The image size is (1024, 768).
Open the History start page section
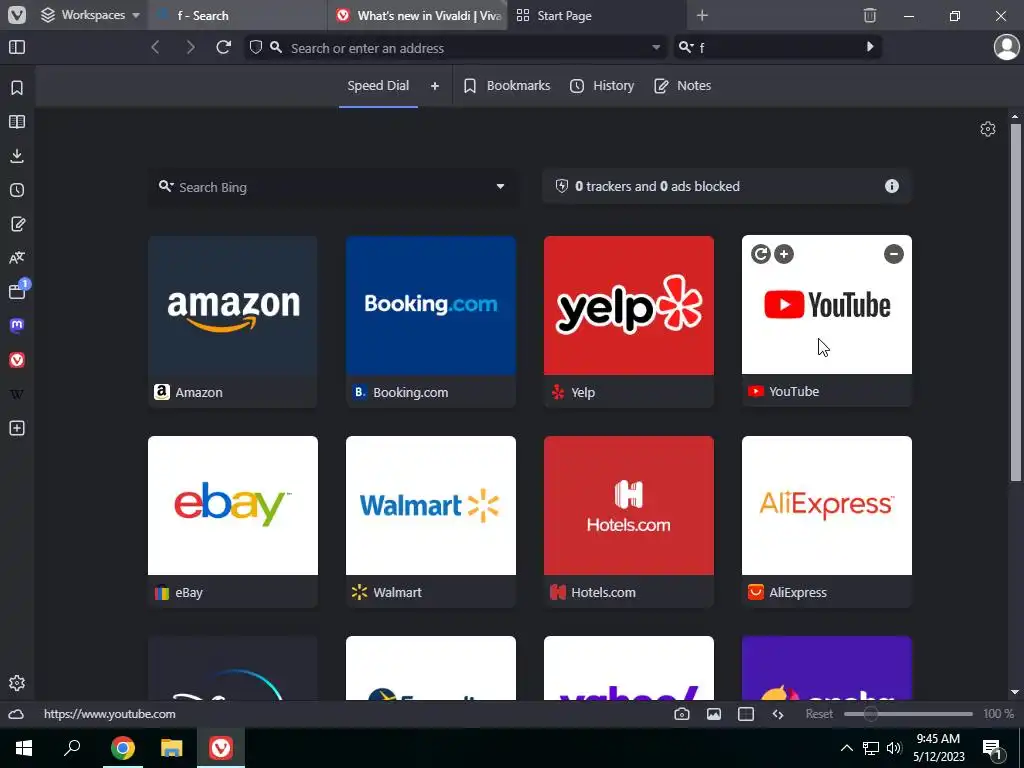(601, 86)
